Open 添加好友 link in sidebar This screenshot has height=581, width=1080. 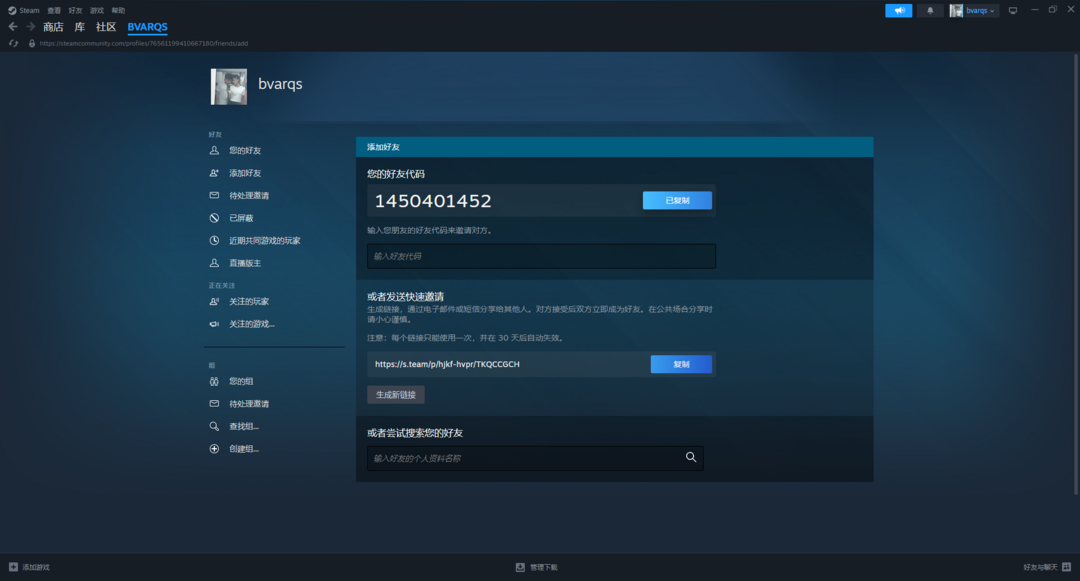(x=245, y=173)
